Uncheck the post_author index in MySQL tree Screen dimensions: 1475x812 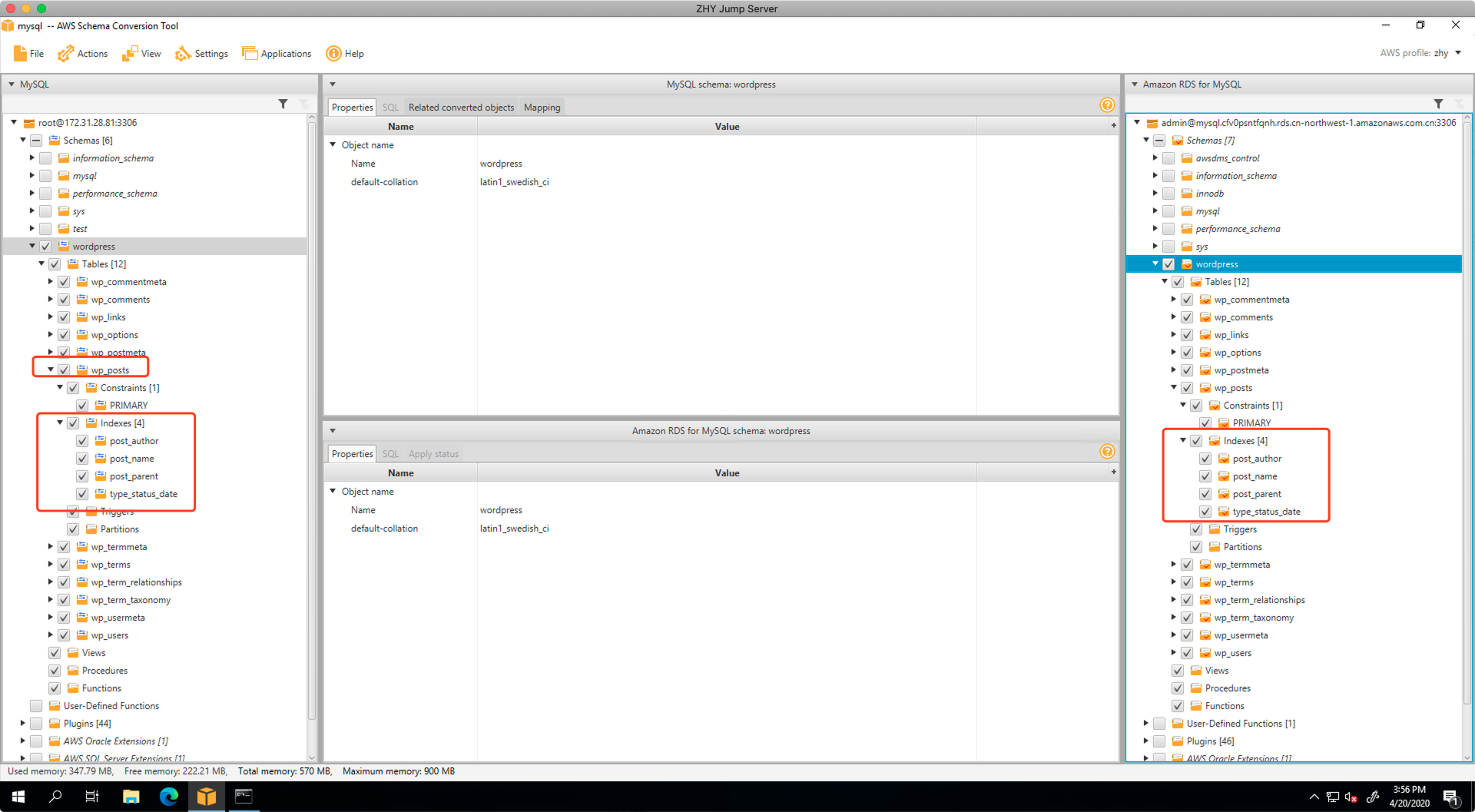82,441
